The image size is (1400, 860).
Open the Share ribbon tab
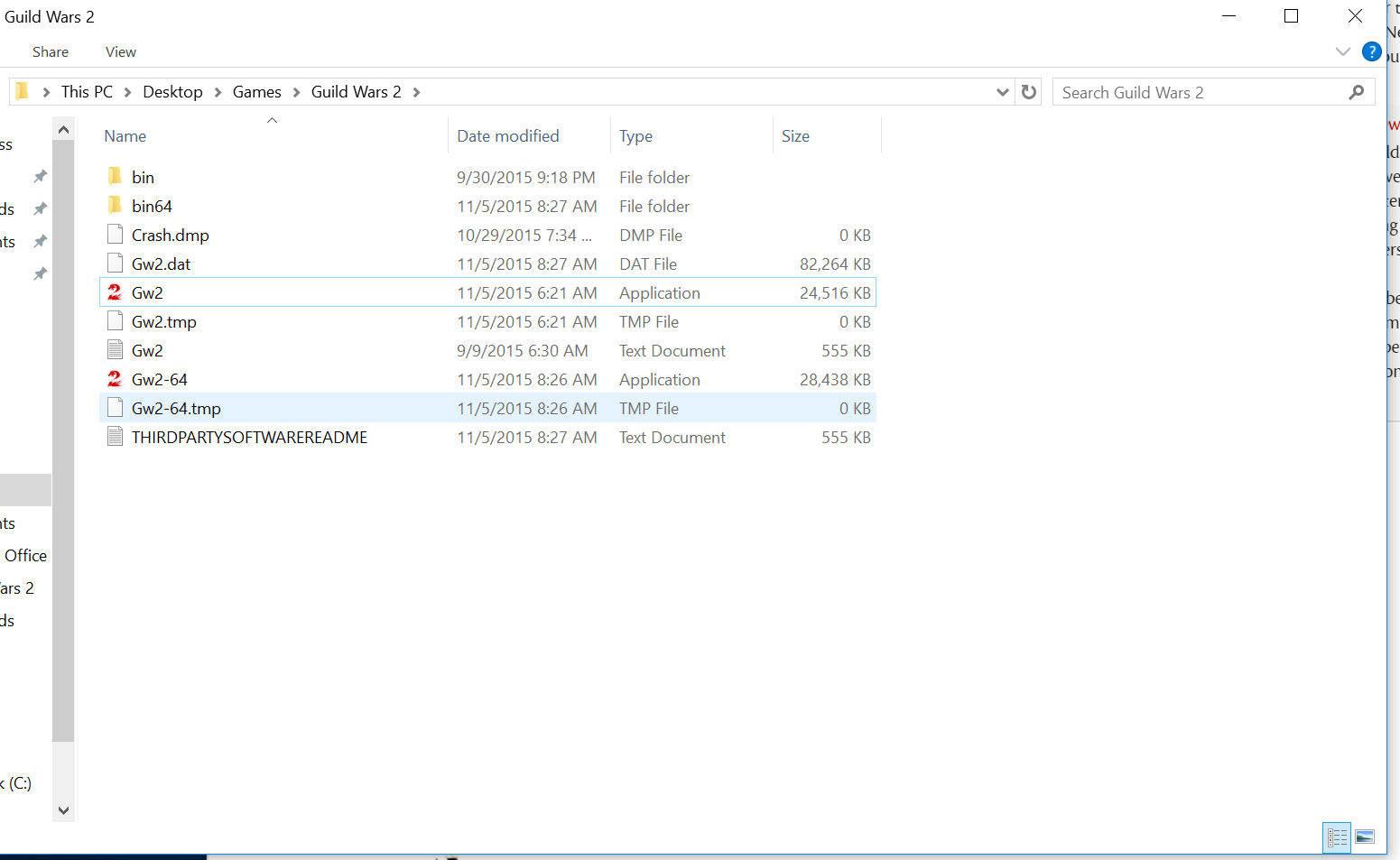(x=51, y=52)
